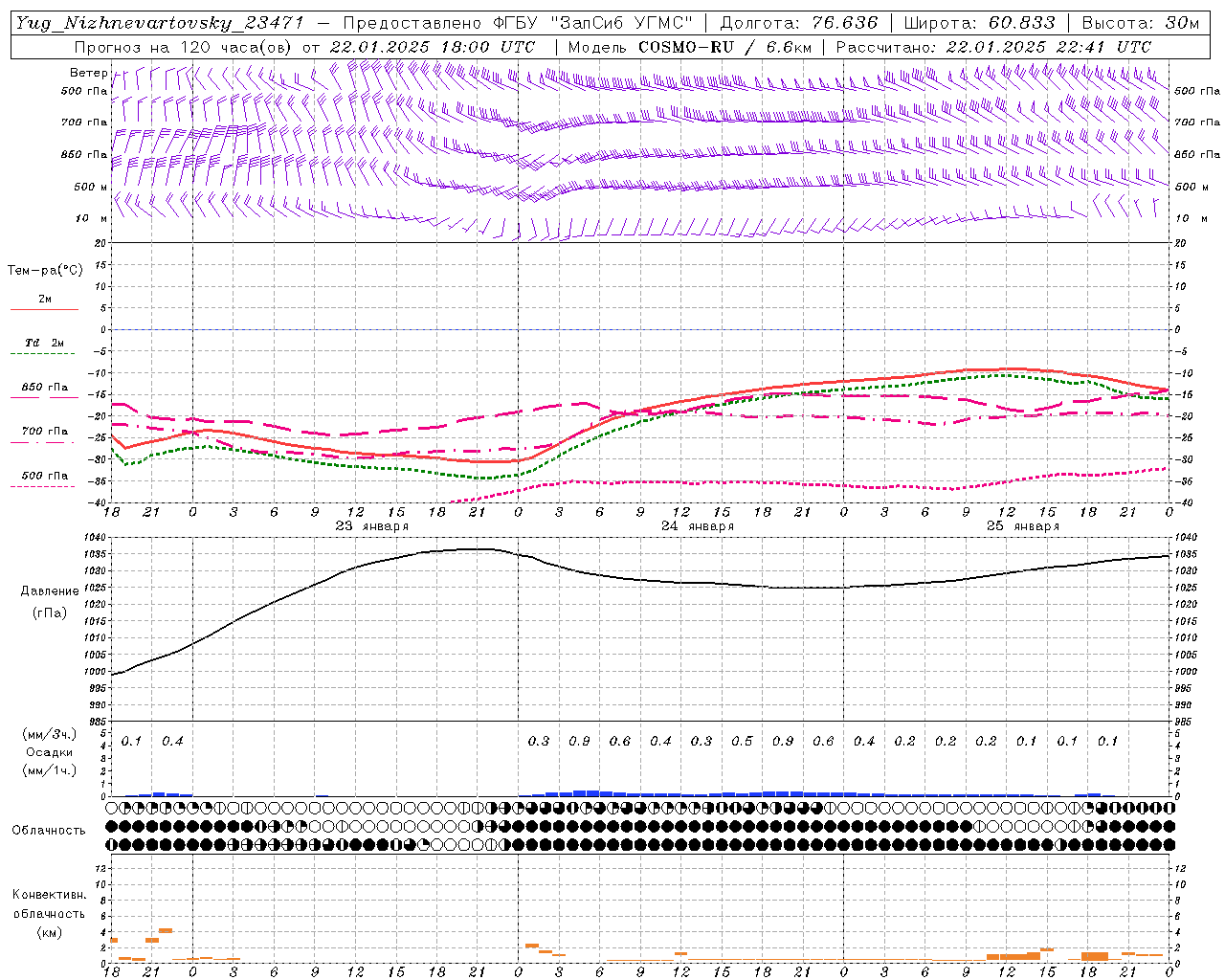This screenshot has width=1225, height=980.
Task: Click the Тем-ра(°C) panel label
Action: (45, 271)
